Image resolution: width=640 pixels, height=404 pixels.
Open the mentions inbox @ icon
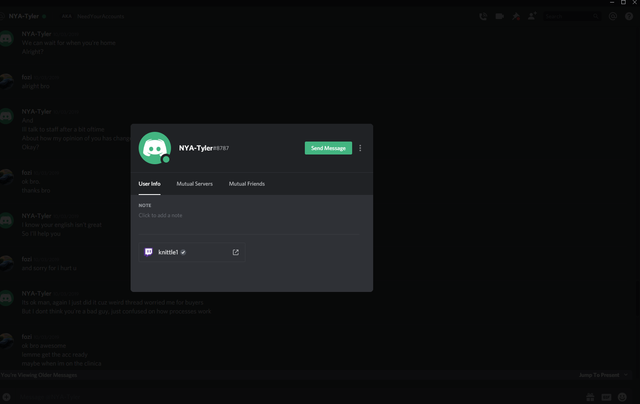point(613,16)
